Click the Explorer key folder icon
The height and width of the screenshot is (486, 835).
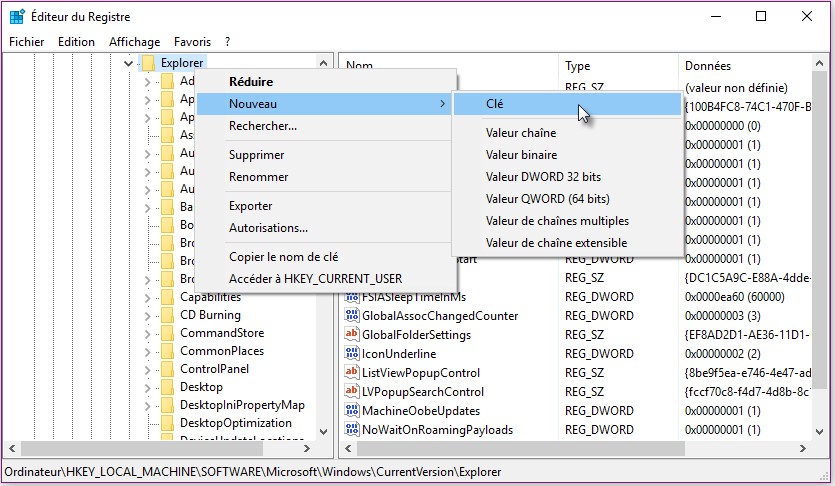(148, 64)
